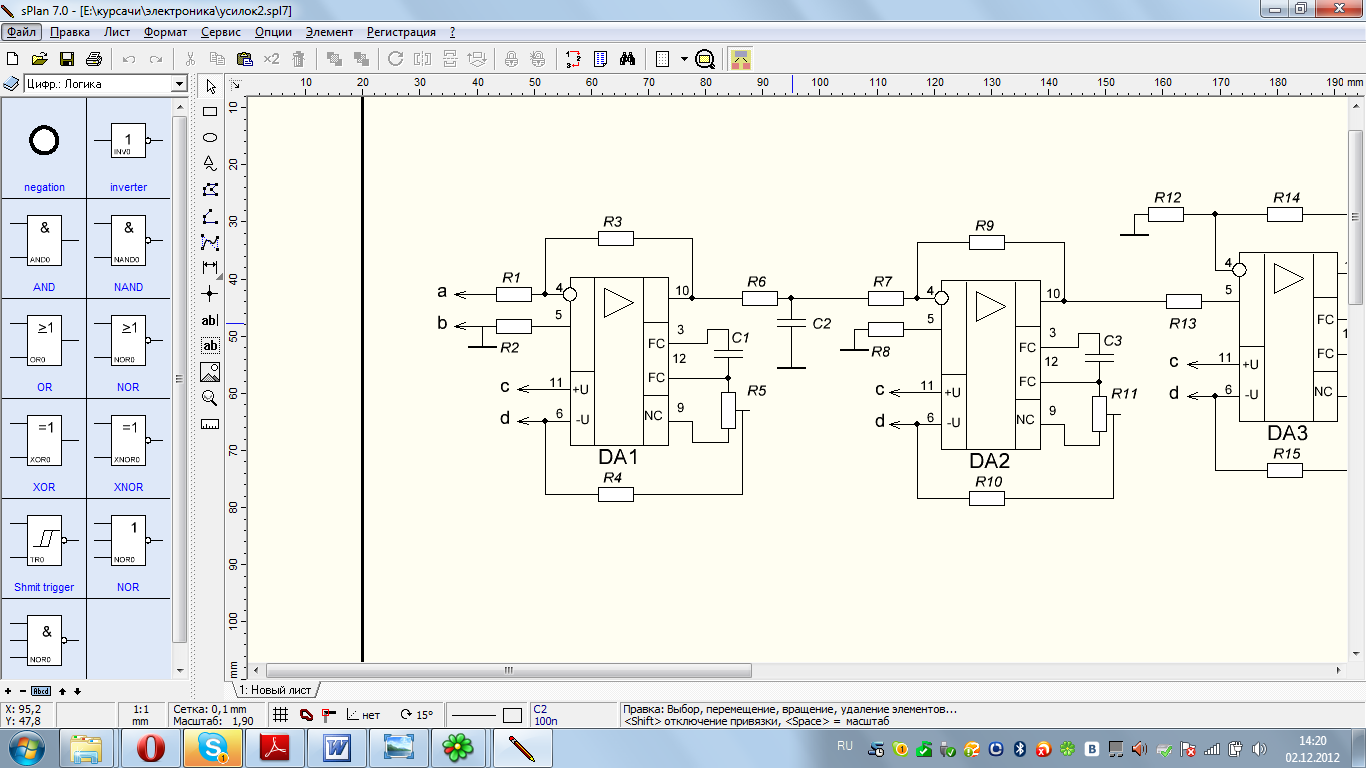Open the Файл menu
The image size is (1366, 768).
[20, 31]
